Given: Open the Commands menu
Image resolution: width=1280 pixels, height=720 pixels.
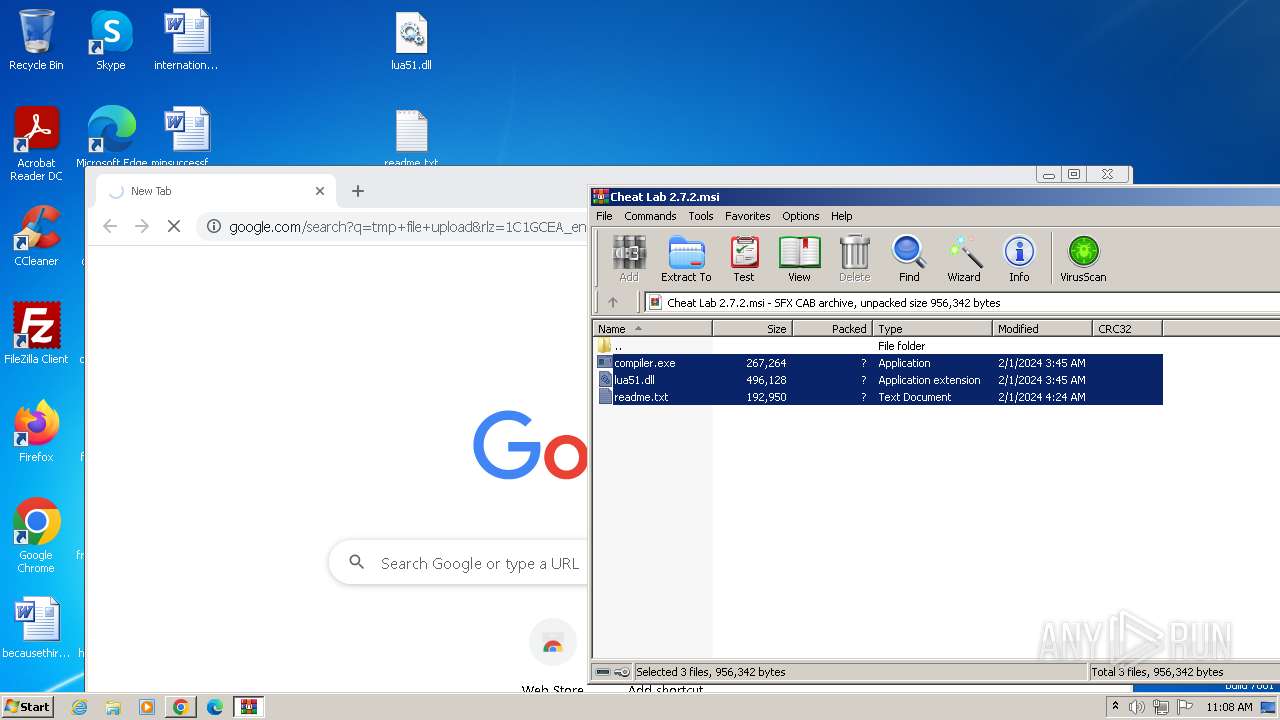Looking at the screenshot, I should [x=650, y=216].
